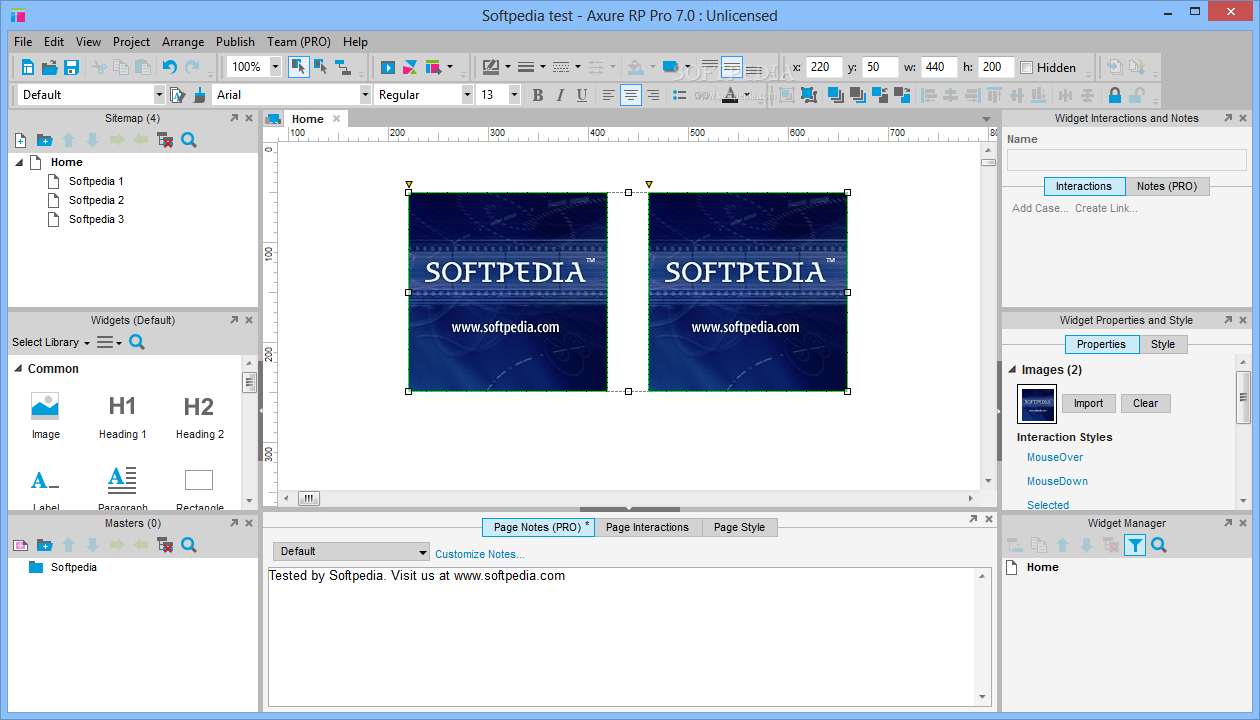Viewport: 1260px width, 720px height.
Task: Open the widget style editor icon
Action: pos(177,95)
